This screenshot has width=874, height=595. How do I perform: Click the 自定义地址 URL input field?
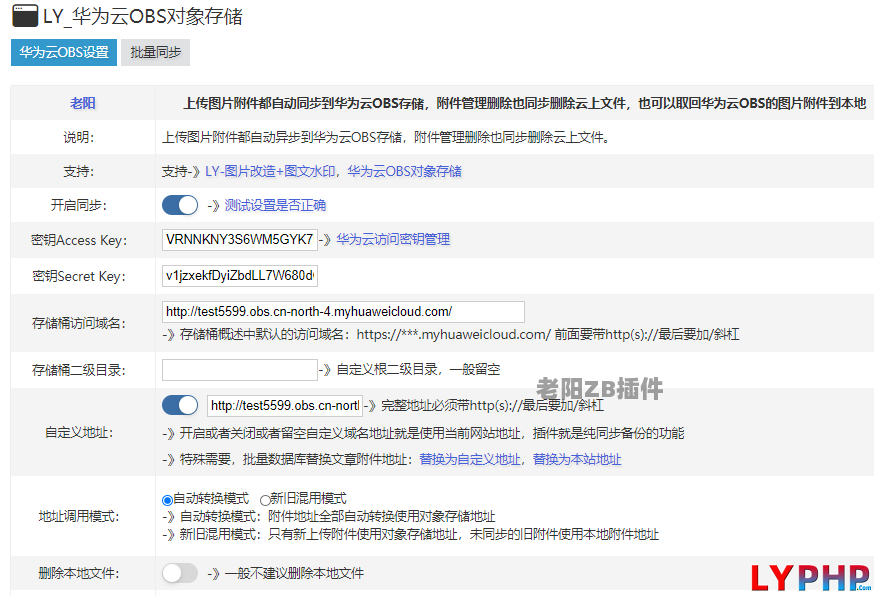[285, 405]
